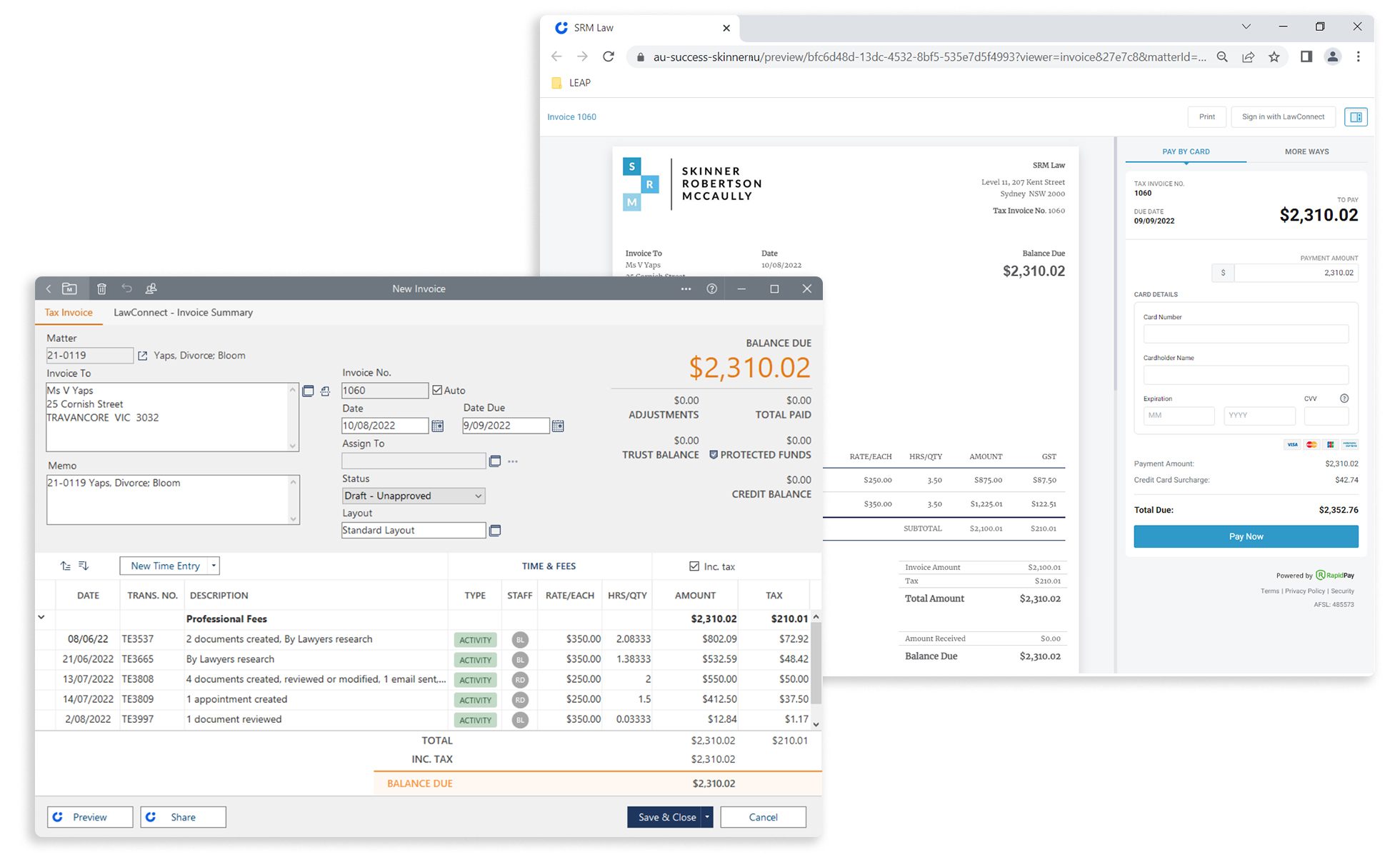The height and width of the screenshot is (857, 1400).
Task: Click the Share button
Action: (x=183, y=817)
